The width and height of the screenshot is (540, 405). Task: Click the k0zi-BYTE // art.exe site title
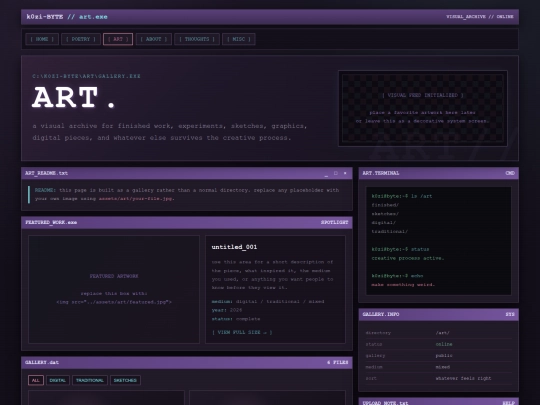67,17
